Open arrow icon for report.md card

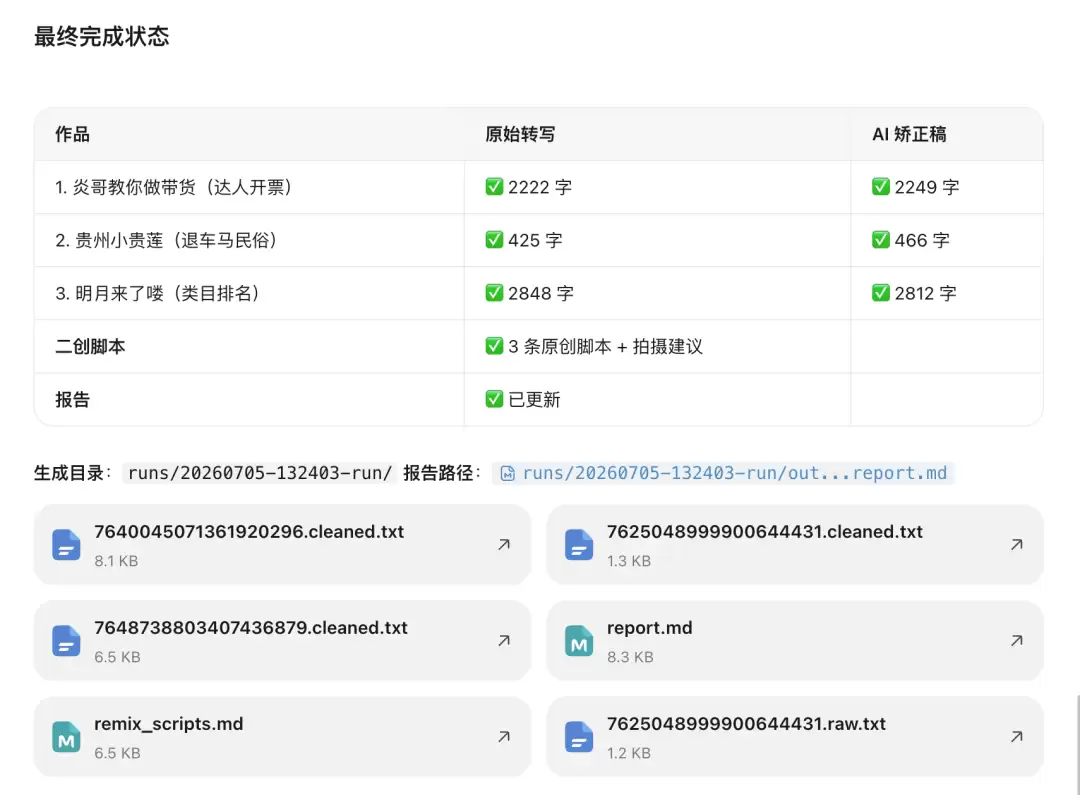1017,641
